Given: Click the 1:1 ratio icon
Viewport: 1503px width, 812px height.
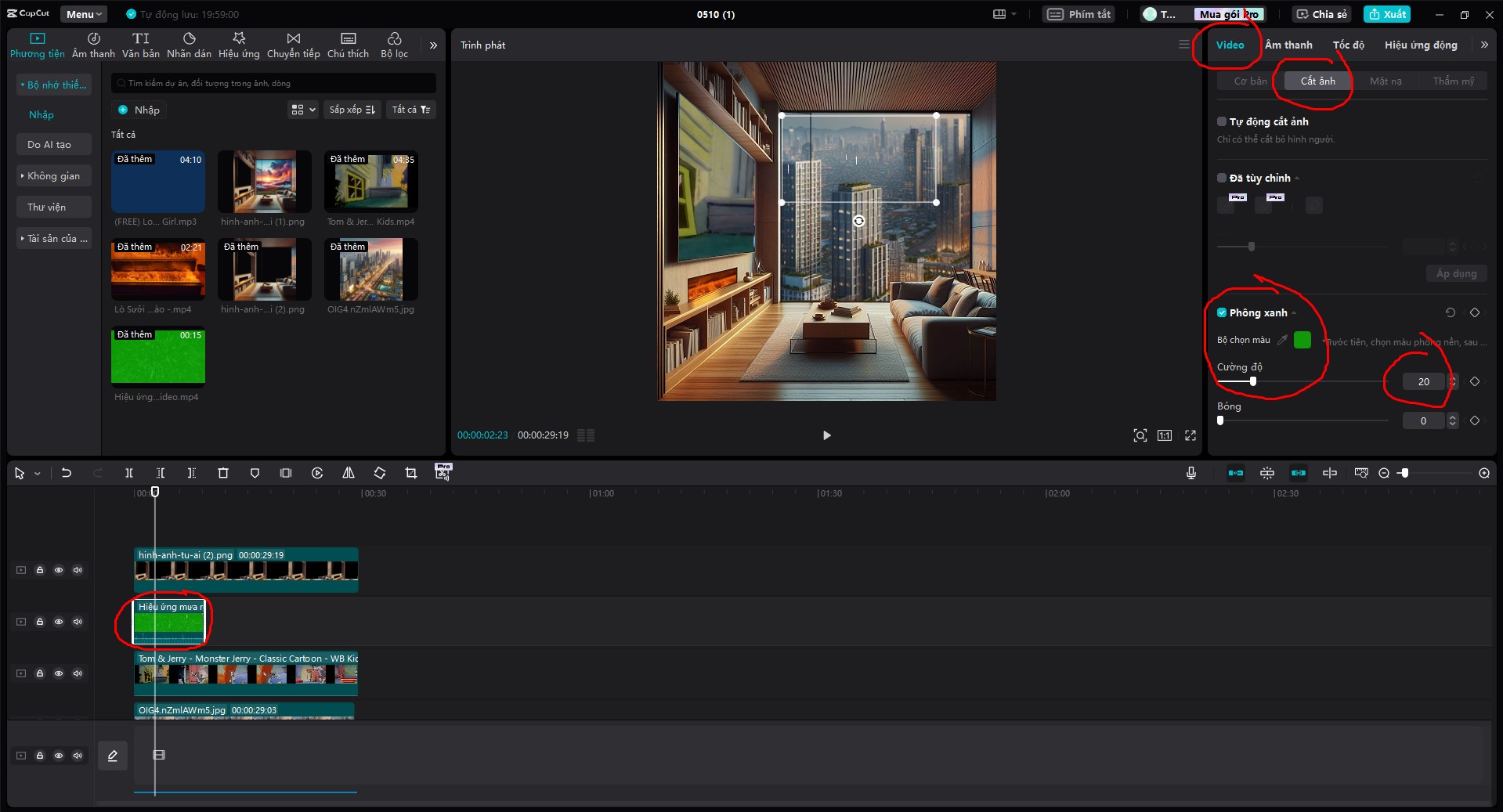Looking at the screenshot, I should tap(1165, 435).
